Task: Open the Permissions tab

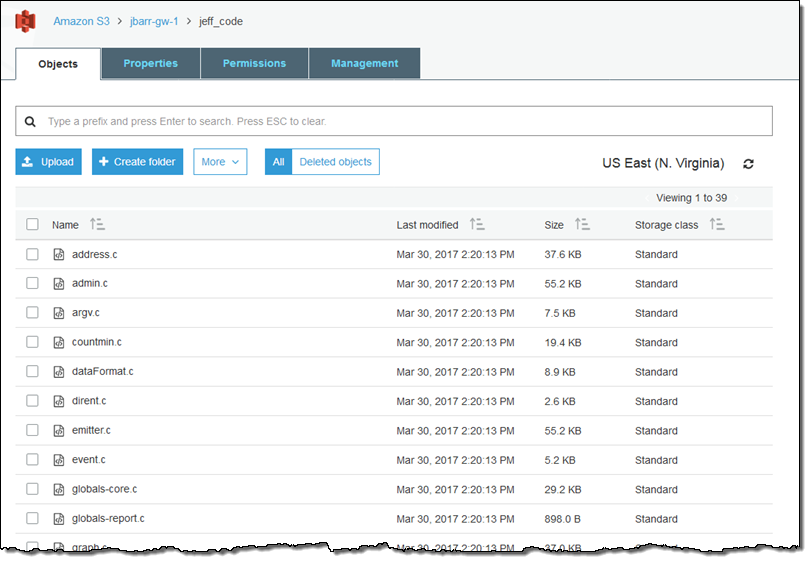Action: pyautogui.click(x=254, y=63)
